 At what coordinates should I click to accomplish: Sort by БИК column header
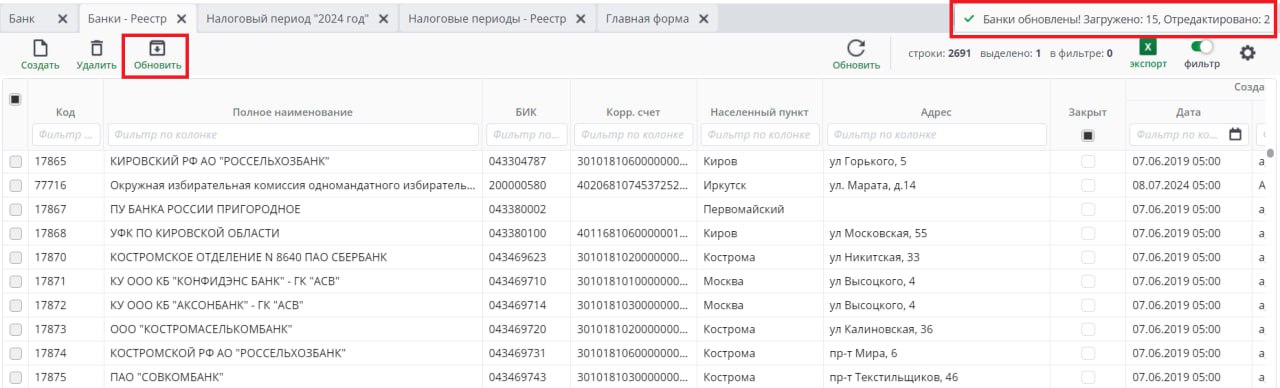click(x=526, y=112)
